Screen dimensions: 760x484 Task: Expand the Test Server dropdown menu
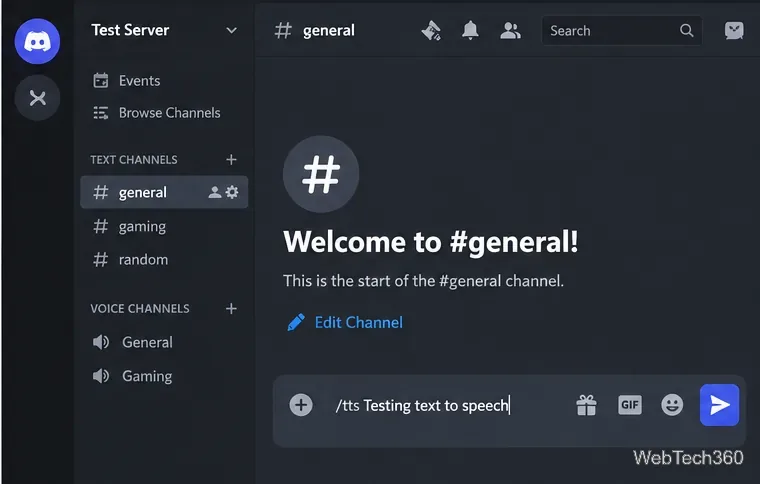click(x=232, y=31)
